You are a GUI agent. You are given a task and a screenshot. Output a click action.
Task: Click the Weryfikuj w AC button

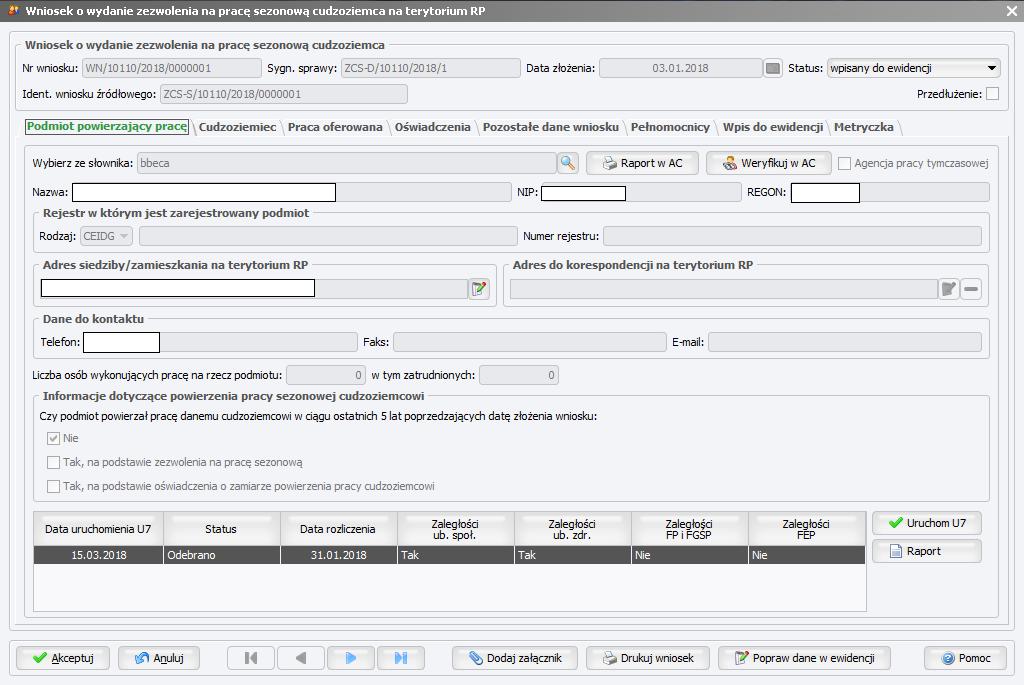769,163
